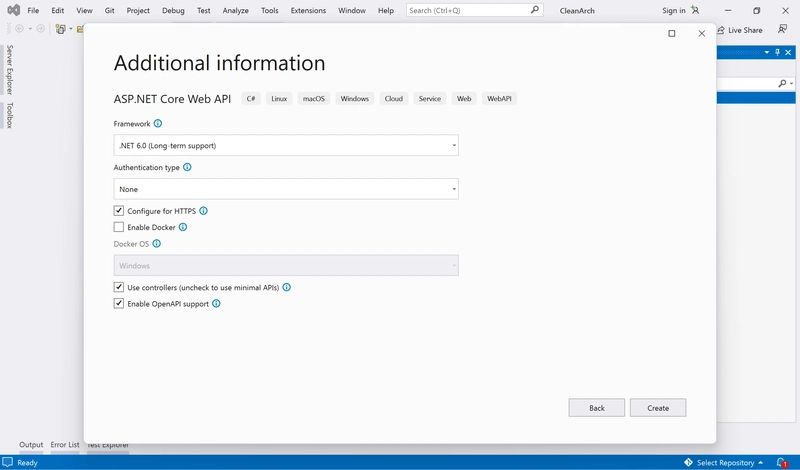Open the Extensions menu
Screen dimensions: 800x470
[308, 10]
